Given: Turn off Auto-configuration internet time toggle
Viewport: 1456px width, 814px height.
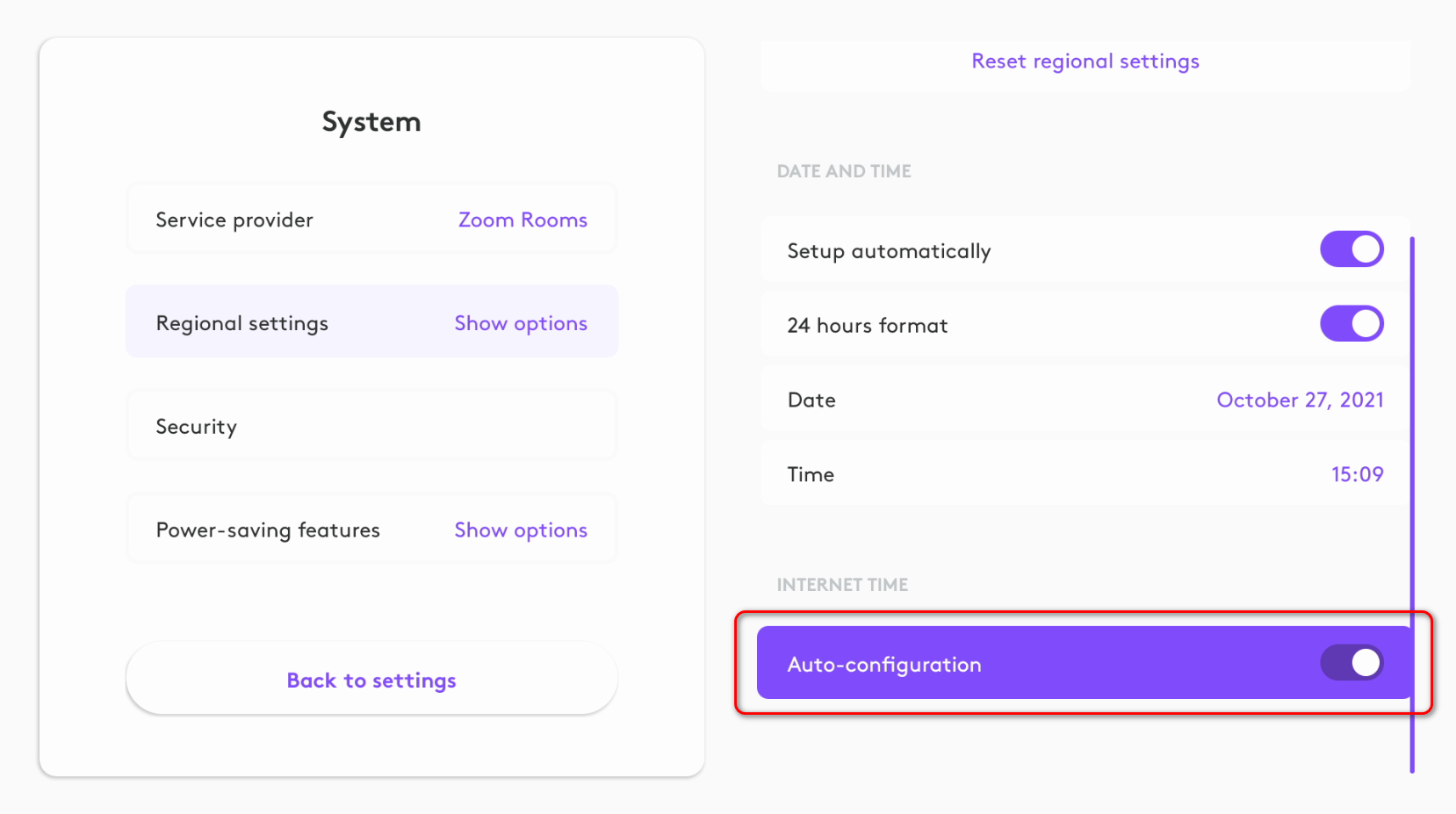Looking at the screenshot, I should pos(1351,663).
